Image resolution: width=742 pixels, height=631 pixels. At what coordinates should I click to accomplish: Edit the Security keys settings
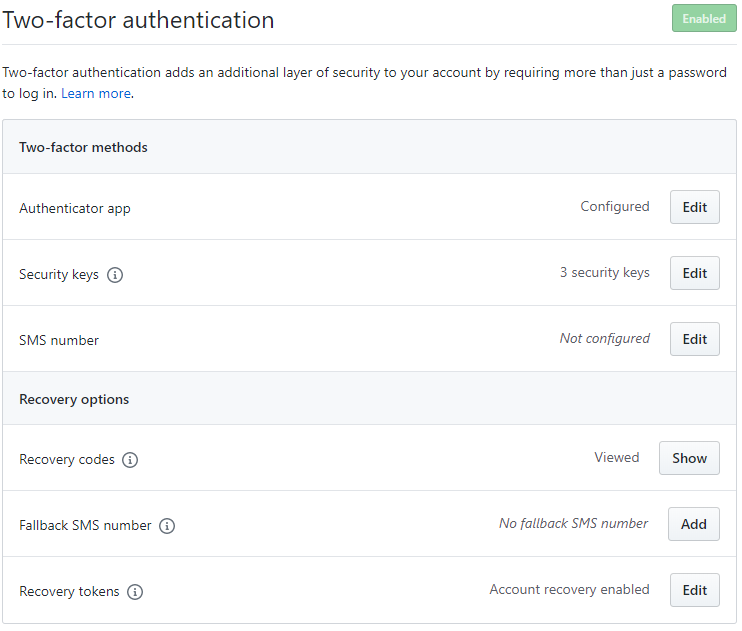click(x=695, y=274)
